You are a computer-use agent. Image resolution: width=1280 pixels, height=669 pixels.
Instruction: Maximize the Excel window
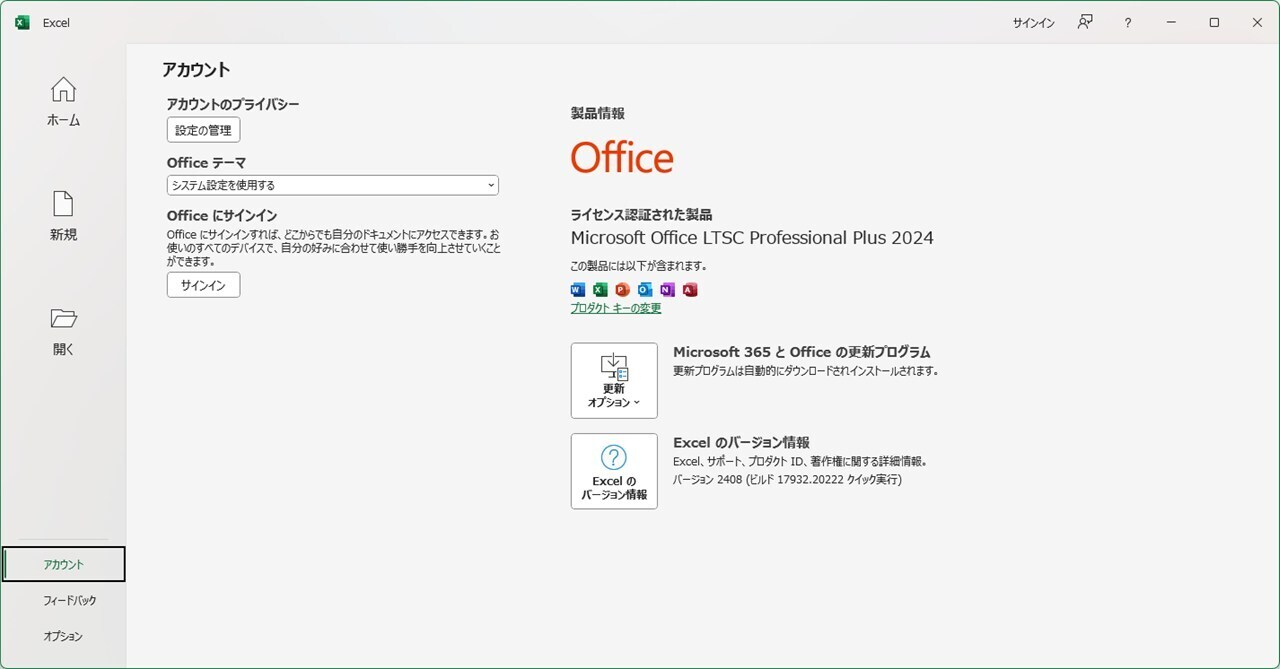1214,22
